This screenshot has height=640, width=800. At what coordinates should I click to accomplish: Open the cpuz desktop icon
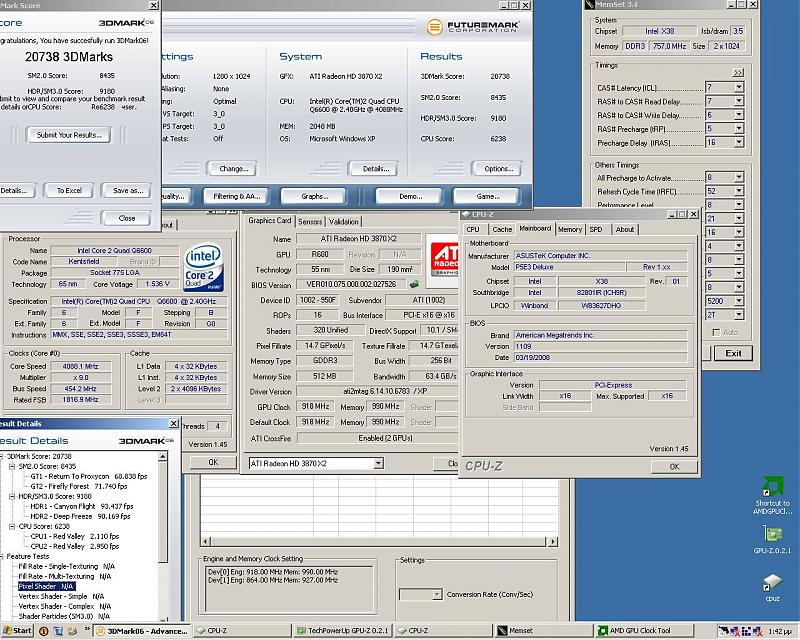pyautogui.click(x=772, y=588)
